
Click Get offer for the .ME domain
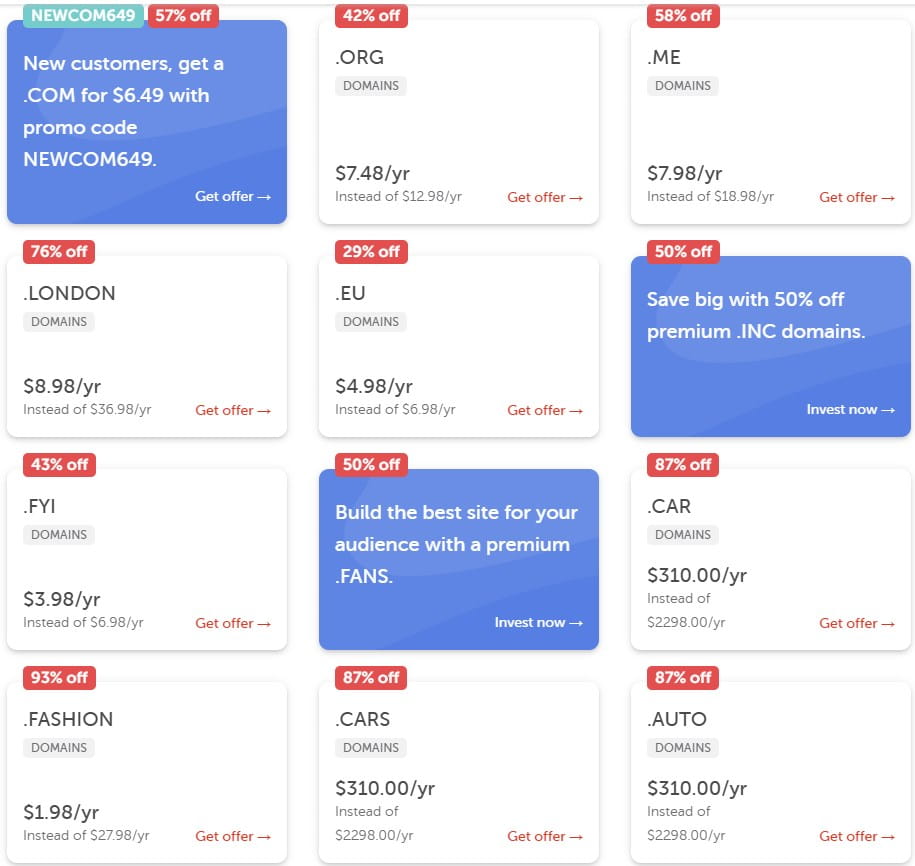point(857,198)
